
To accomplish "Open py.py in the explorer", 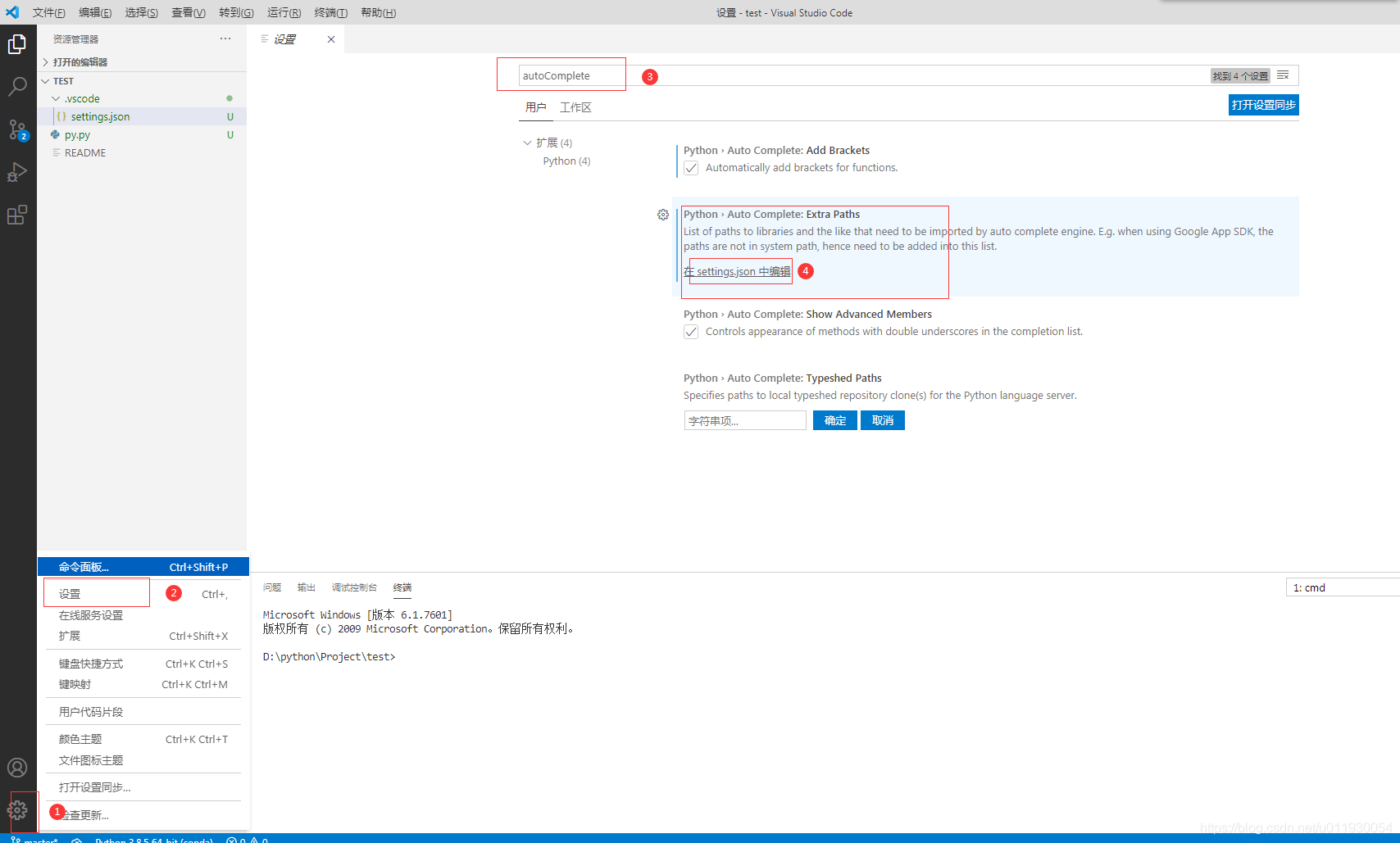I will [x=142, y=134].
